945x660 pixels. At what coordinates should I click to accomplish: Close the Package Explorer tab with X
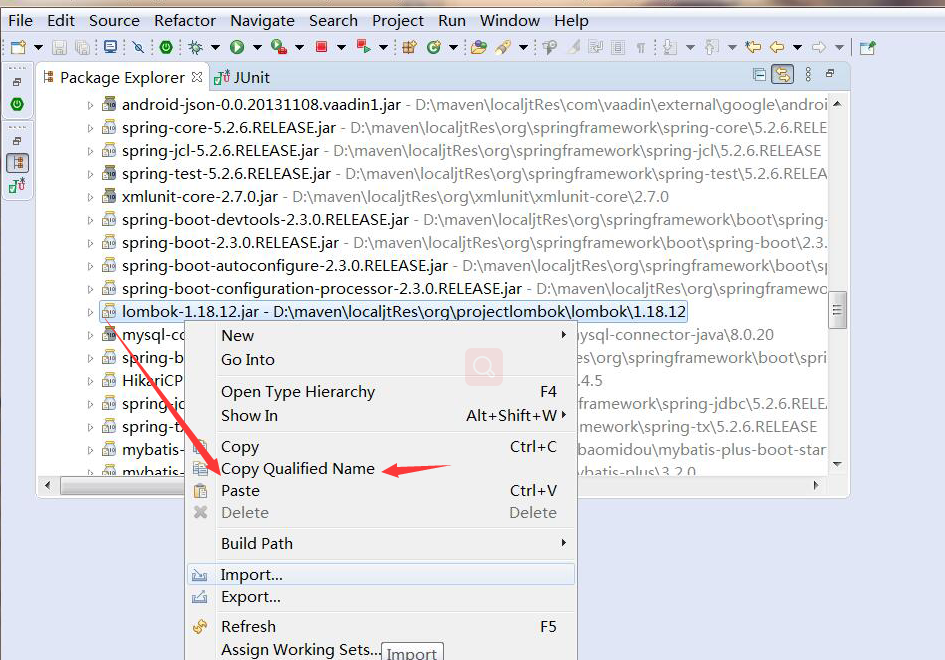[196, 77]
